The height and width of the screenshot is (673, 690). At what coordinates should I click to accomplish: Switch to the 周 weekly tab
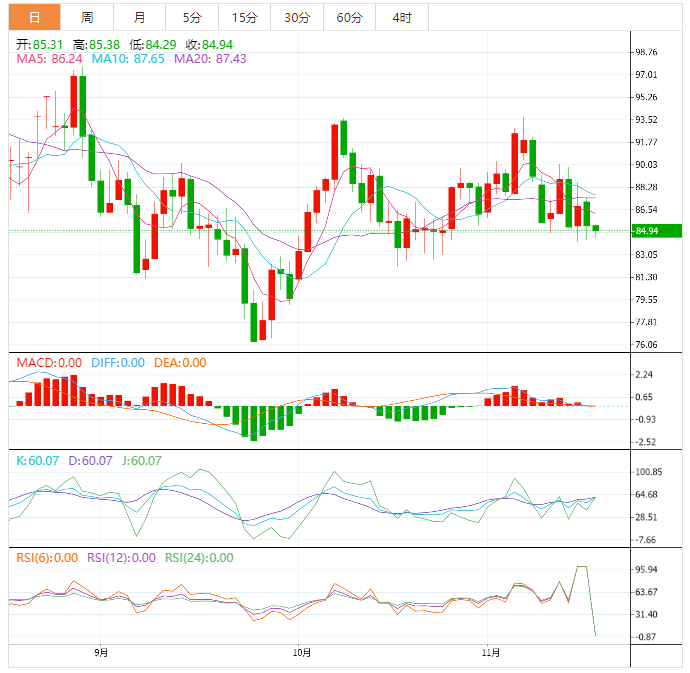pos(87,18)
